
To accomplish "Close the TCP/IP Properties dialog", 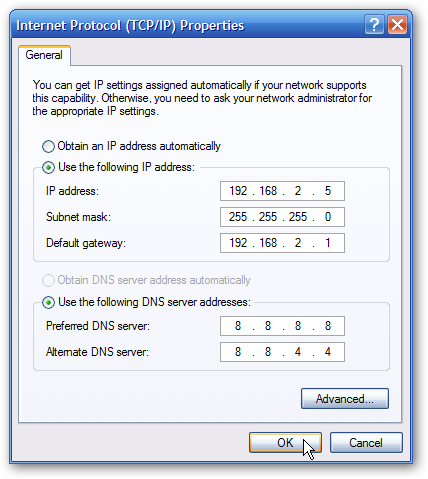I will (397, 25).
